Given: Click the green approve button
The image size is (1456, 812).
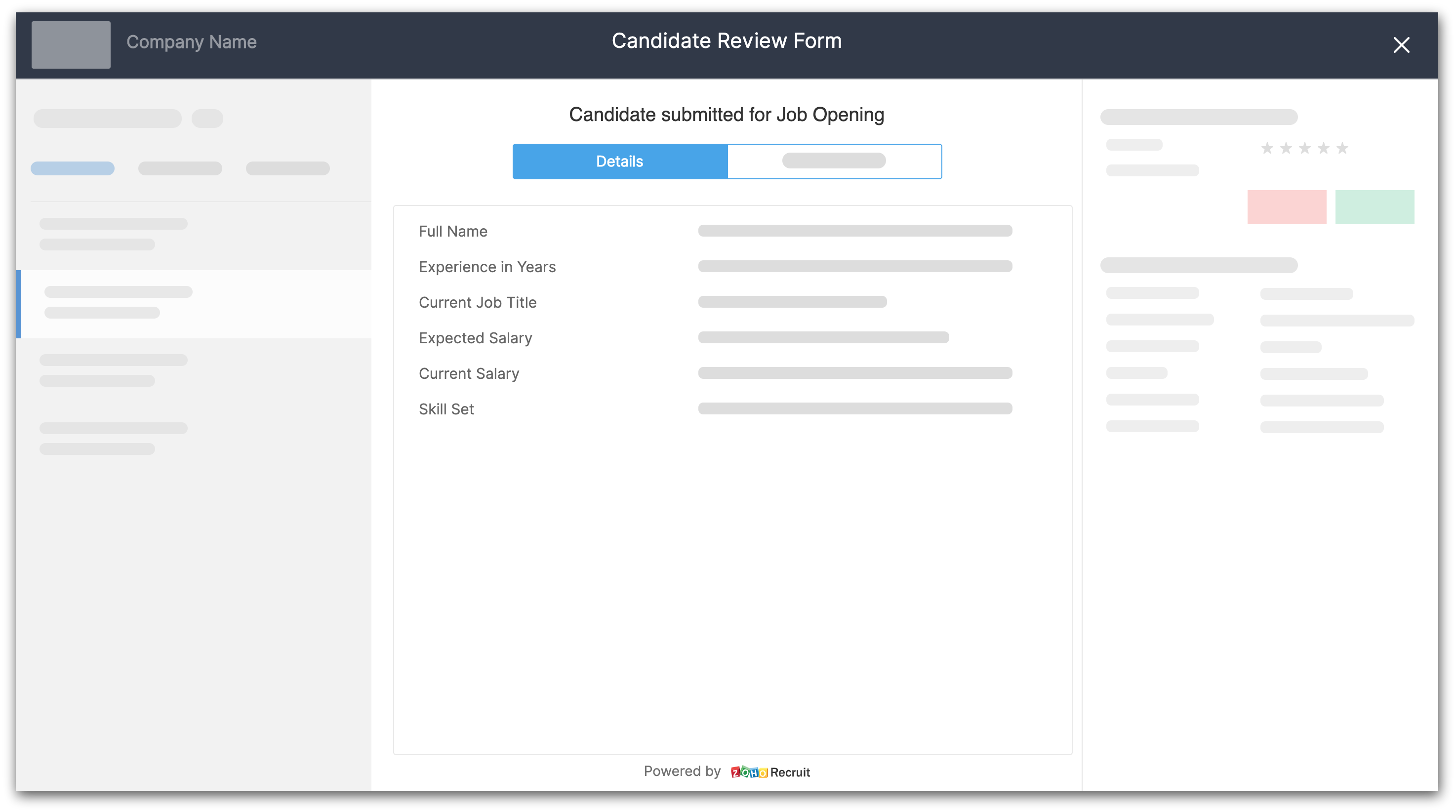Looking at the screenshot, I should pyautogui.click(x=1374, y=207).
